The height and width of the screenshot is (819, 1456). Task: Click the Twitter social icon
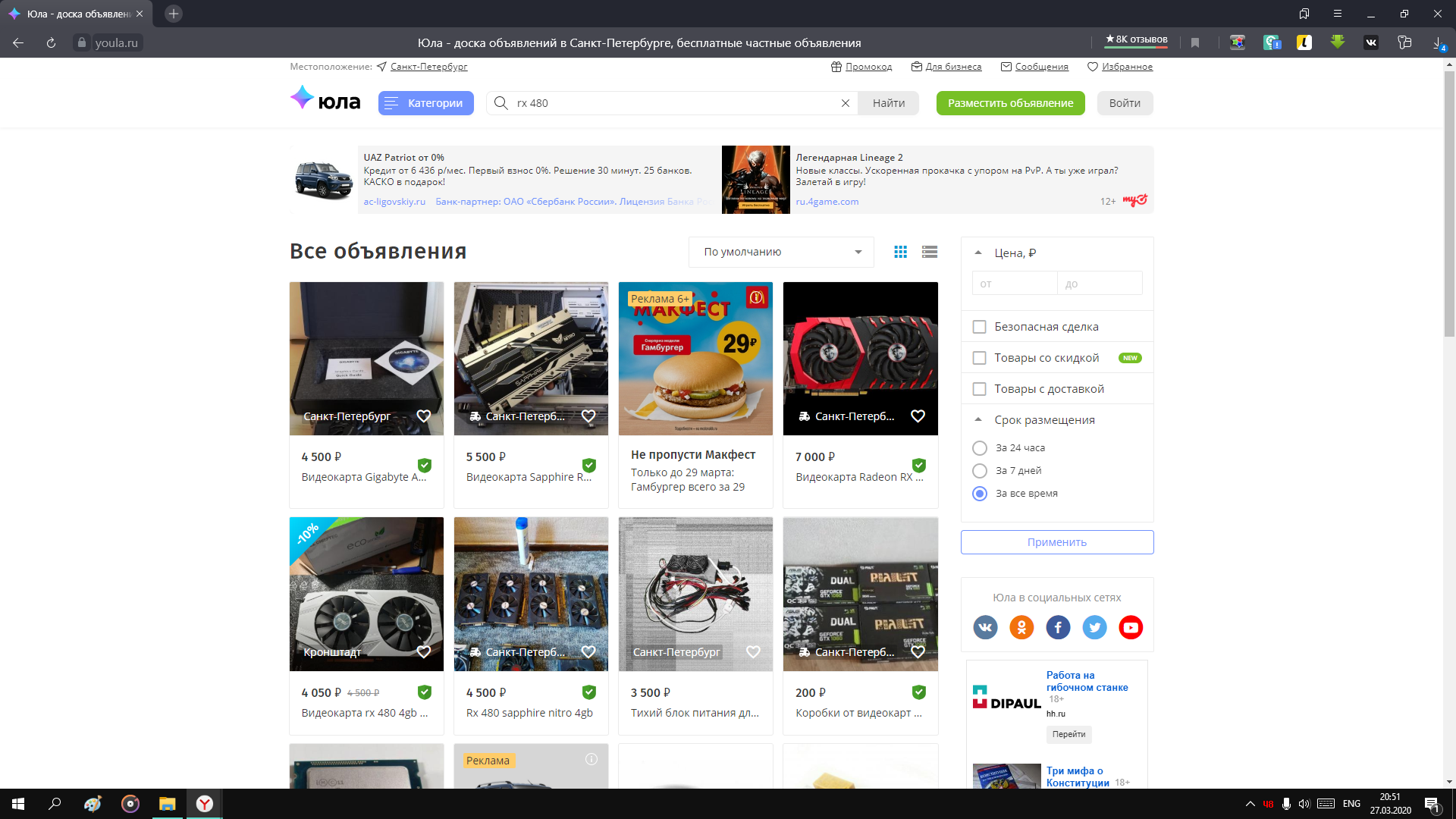[x=1094, y=627]
